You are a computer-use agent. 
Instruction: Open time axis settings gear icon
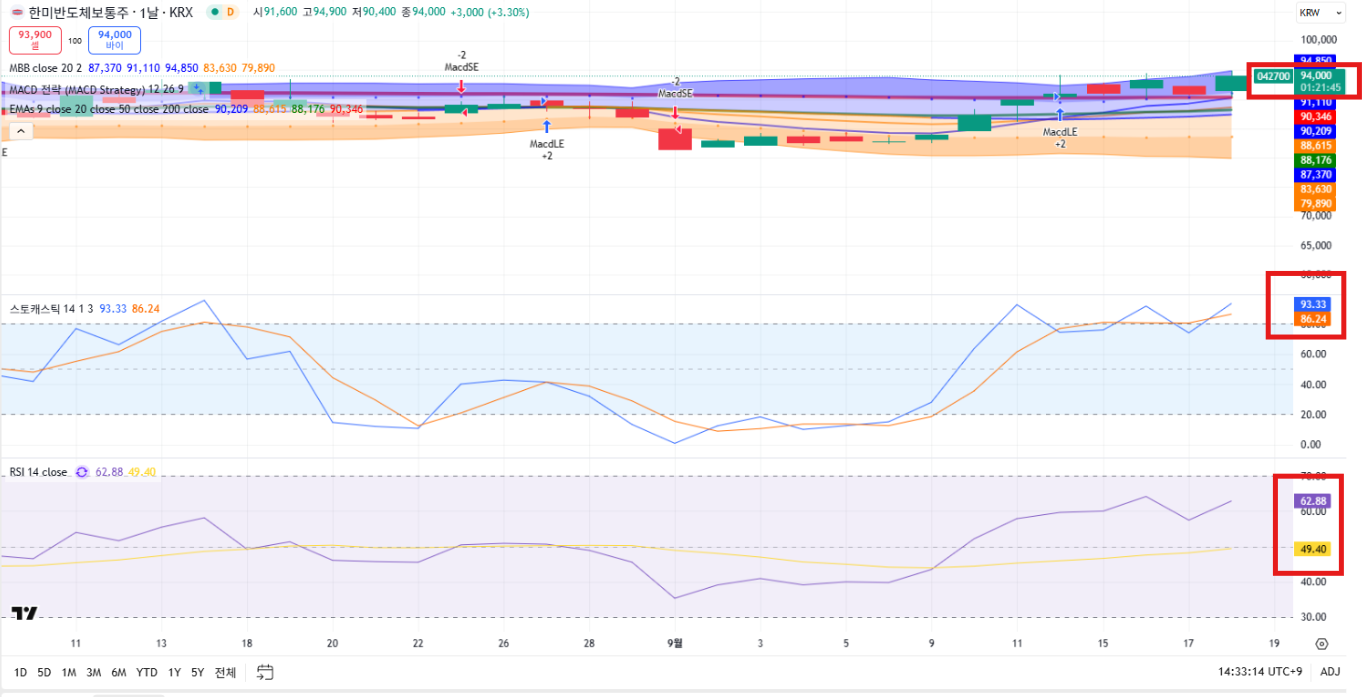coord(1322,644)
